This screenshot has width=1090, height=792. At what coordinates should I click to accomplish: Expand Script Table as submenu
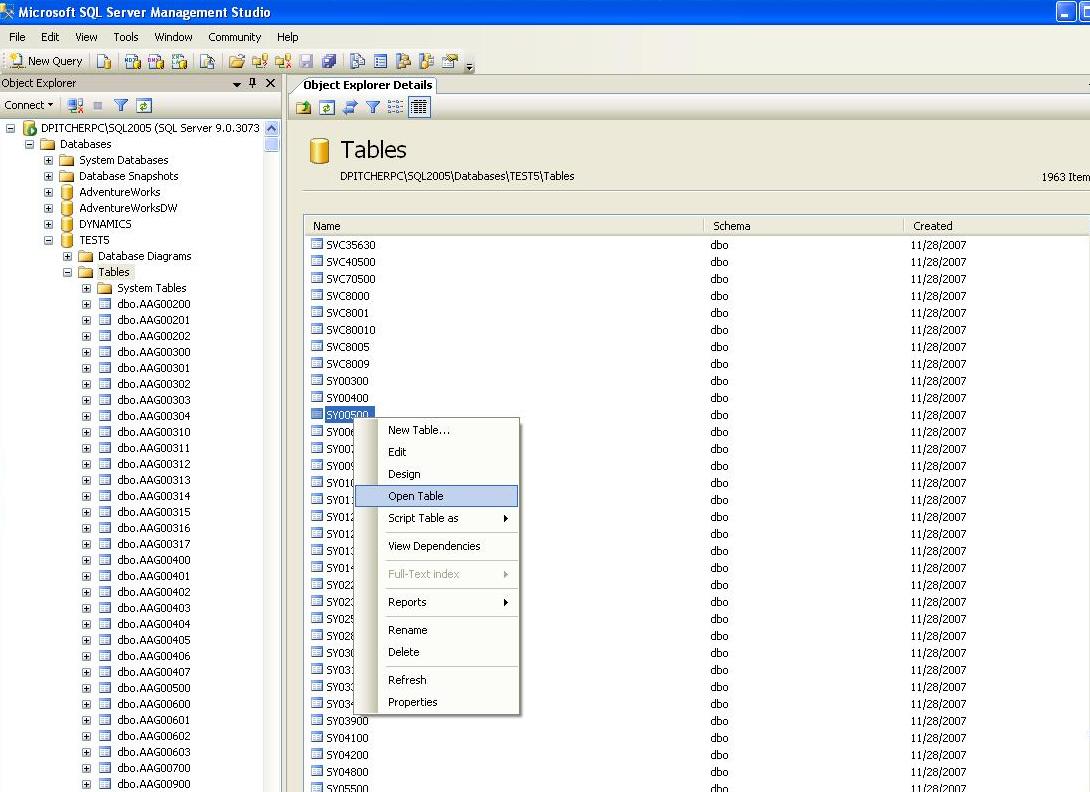click(437, 518)
